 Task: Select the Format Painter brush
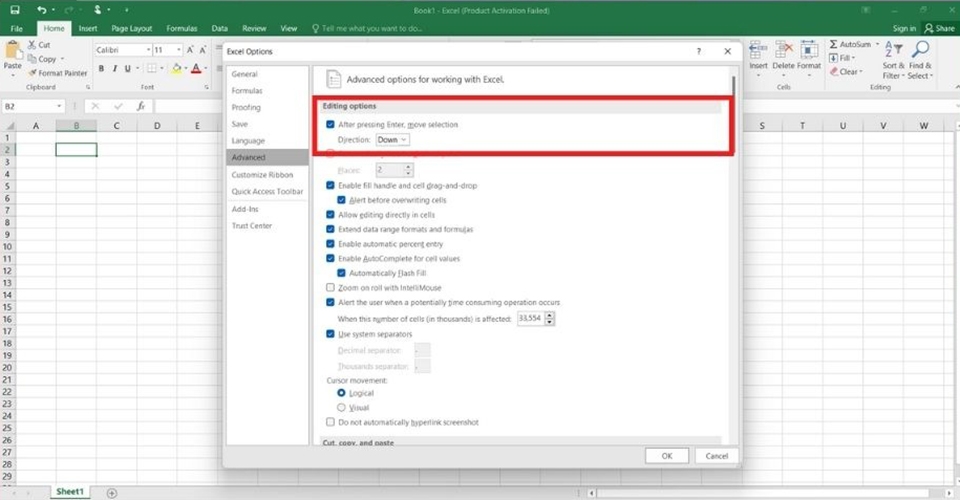tap(32, 73)
